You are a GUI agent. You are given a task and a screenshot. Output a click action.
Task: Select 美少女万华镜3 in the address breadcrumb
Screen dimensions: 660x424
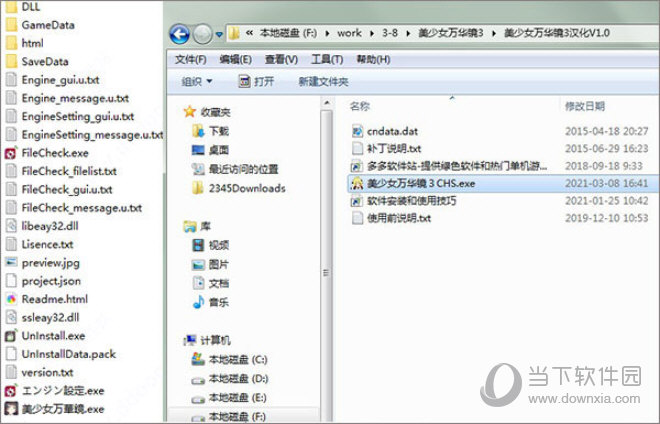[451, 33]
